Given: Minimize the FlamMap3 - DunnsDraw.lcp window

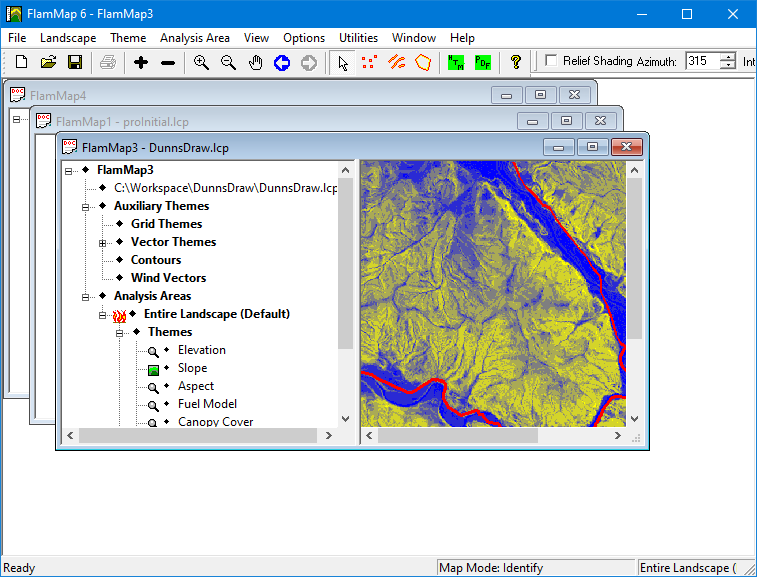Looking at the screenshot, I should point(559,147).
